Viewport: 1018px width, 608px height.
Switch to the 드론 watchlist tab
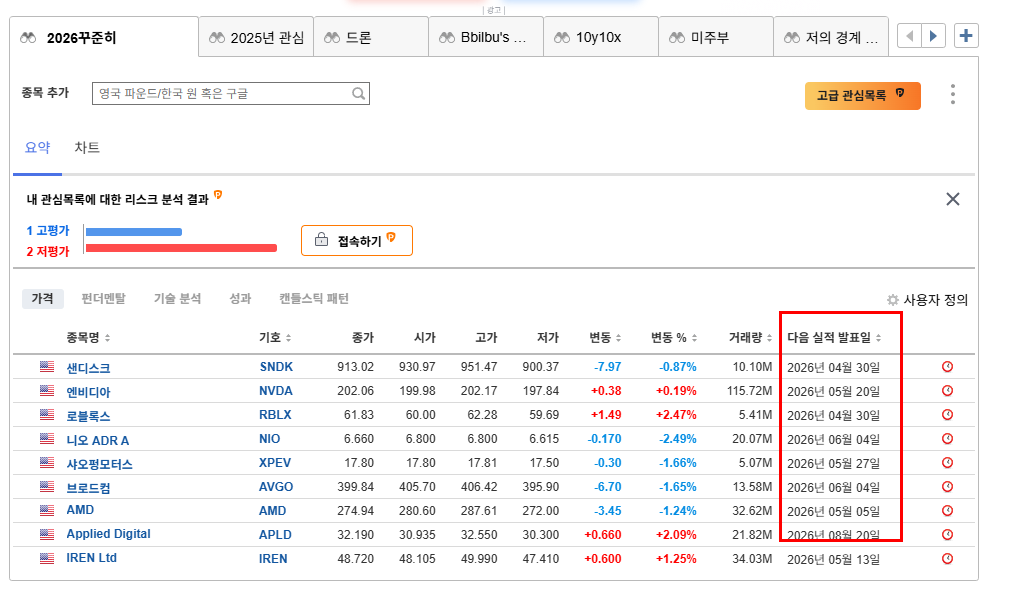pyautogui.click(x=371, y=38)
